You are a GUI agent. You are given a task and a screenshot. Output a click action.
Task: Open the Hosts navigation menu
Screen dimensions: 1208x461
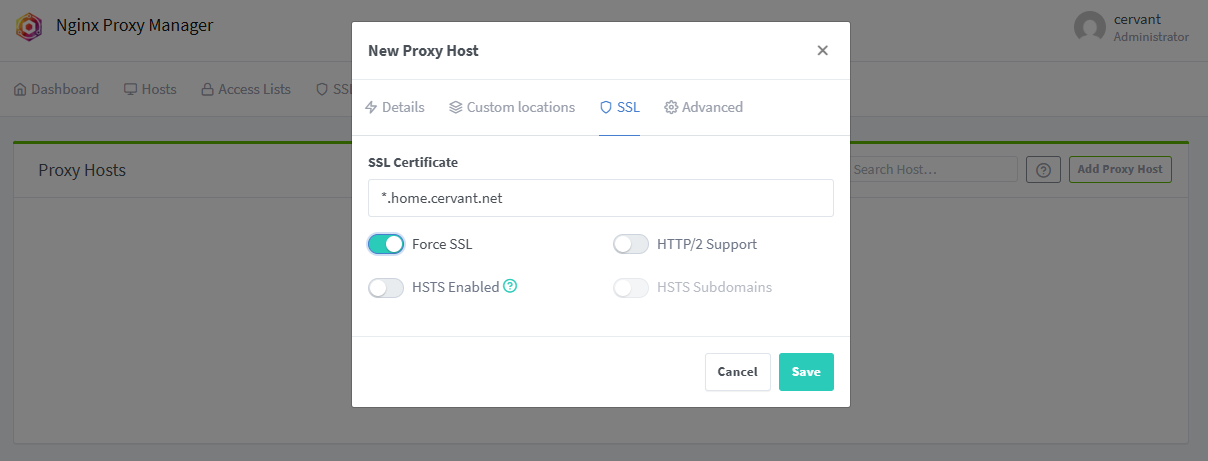150,89
